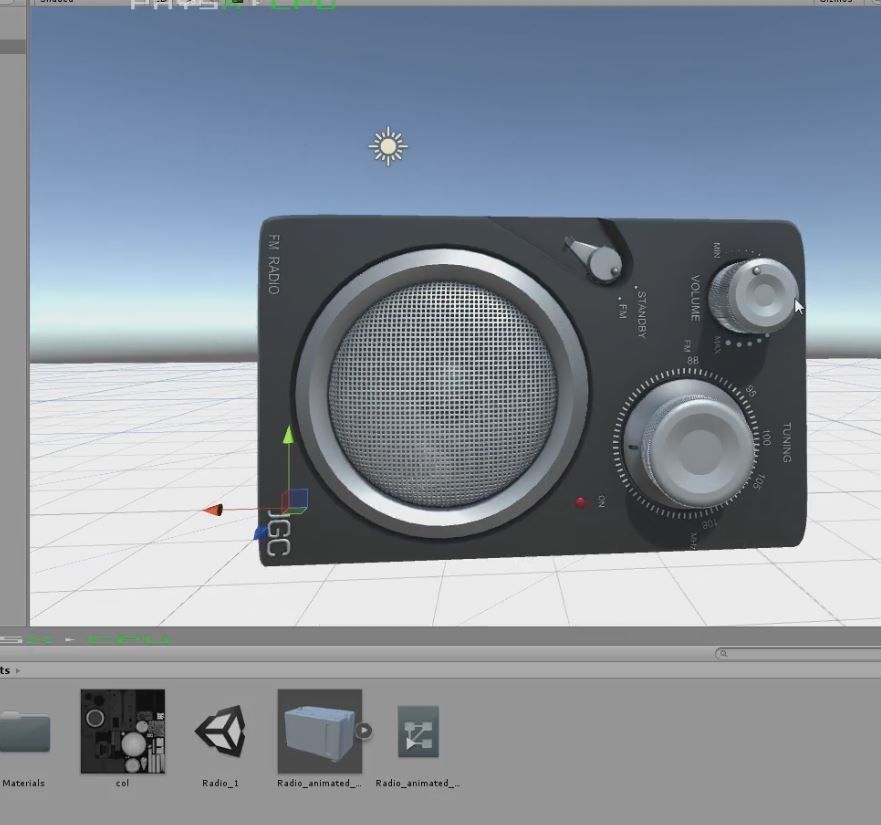Click the col label text

click(x=122, y=783)
